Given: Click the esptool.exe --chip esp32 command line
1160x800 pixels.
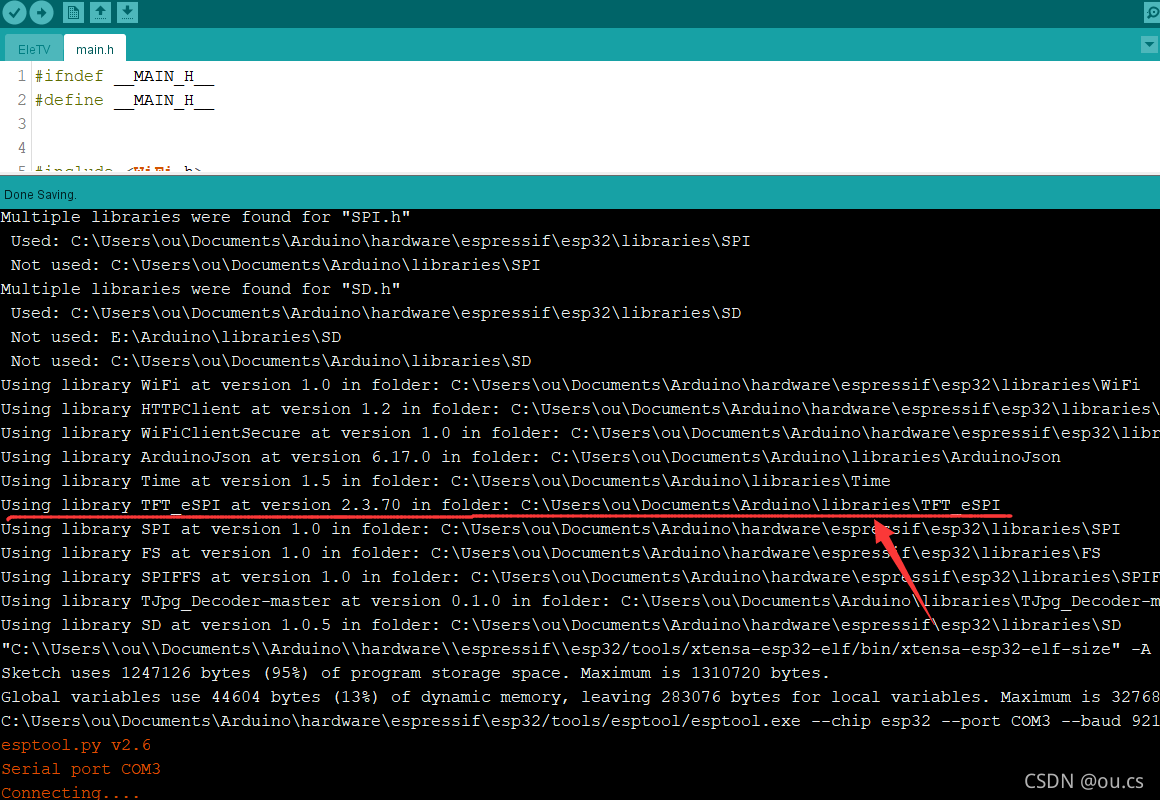Looking at the screenshot, I should 580,721.
